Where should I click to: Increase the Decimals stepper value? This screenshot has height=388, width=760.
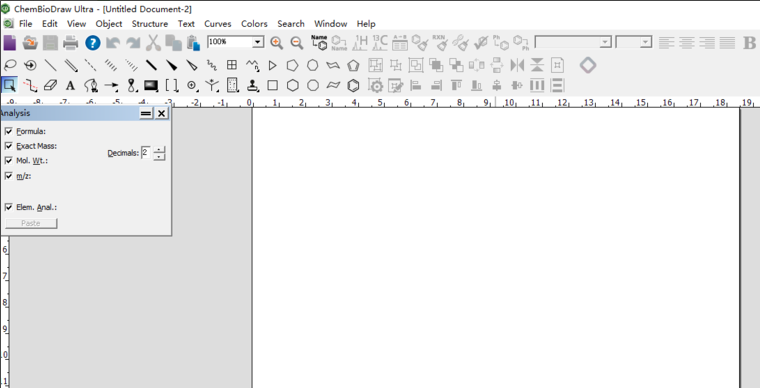pyautogui.click(x=159, y=149)
